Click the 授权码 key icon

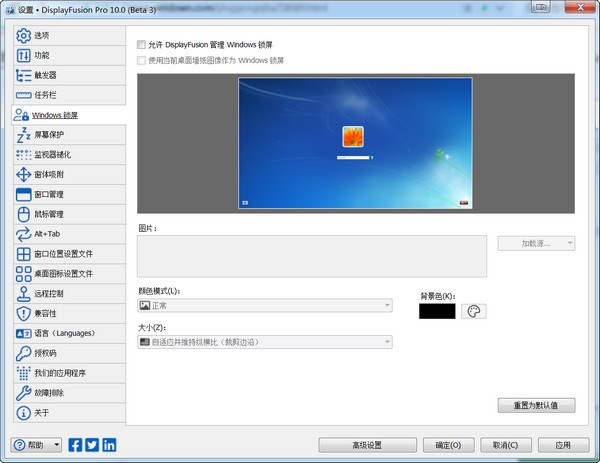23,354
